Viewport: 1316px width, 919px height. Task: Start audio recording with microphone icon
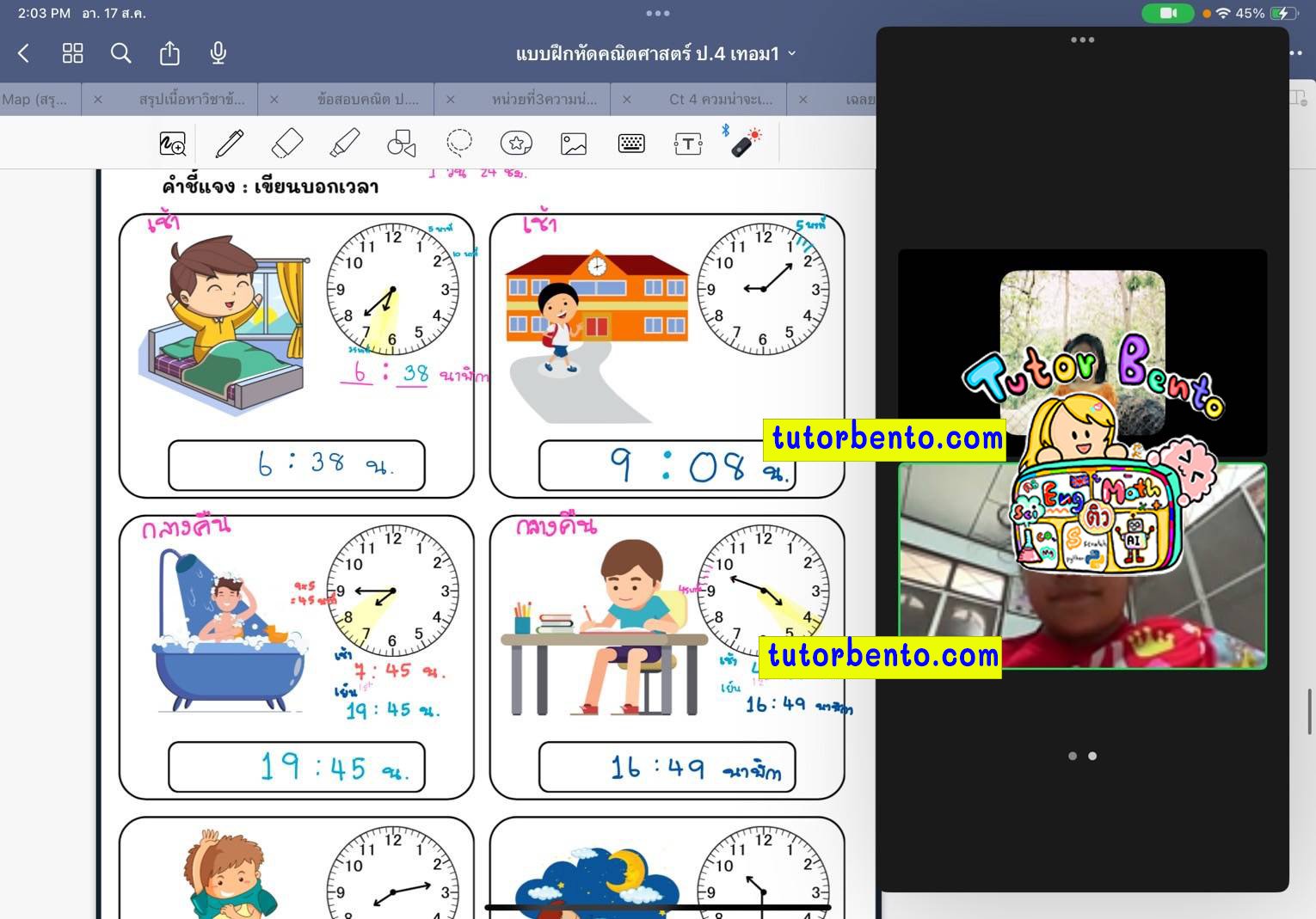tap(218, 53)
